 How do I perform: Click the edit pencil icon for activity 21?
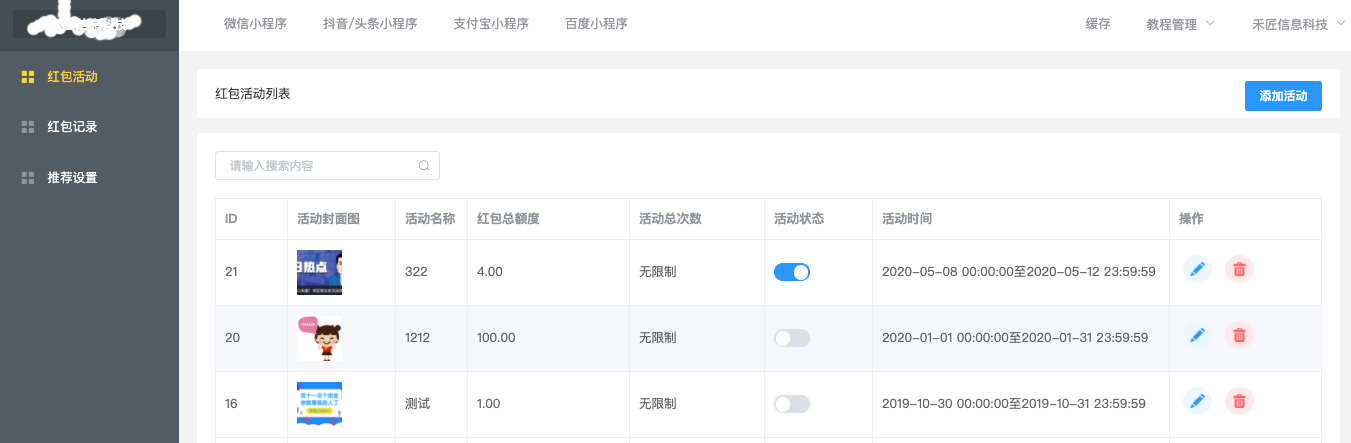click(1197, 269)
